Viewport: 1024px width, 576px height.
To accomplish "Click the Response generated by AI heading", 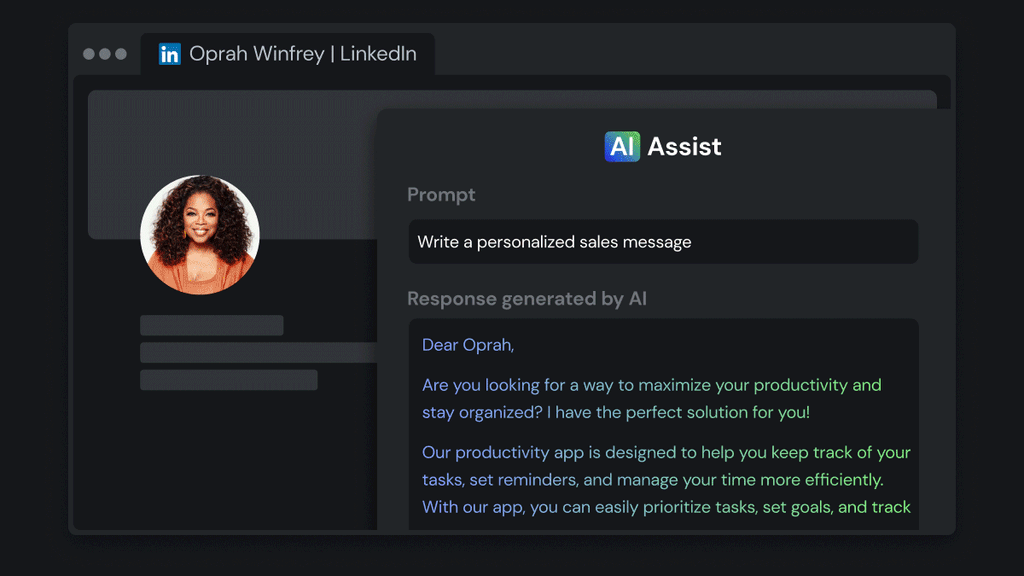I will pos(527,298).
